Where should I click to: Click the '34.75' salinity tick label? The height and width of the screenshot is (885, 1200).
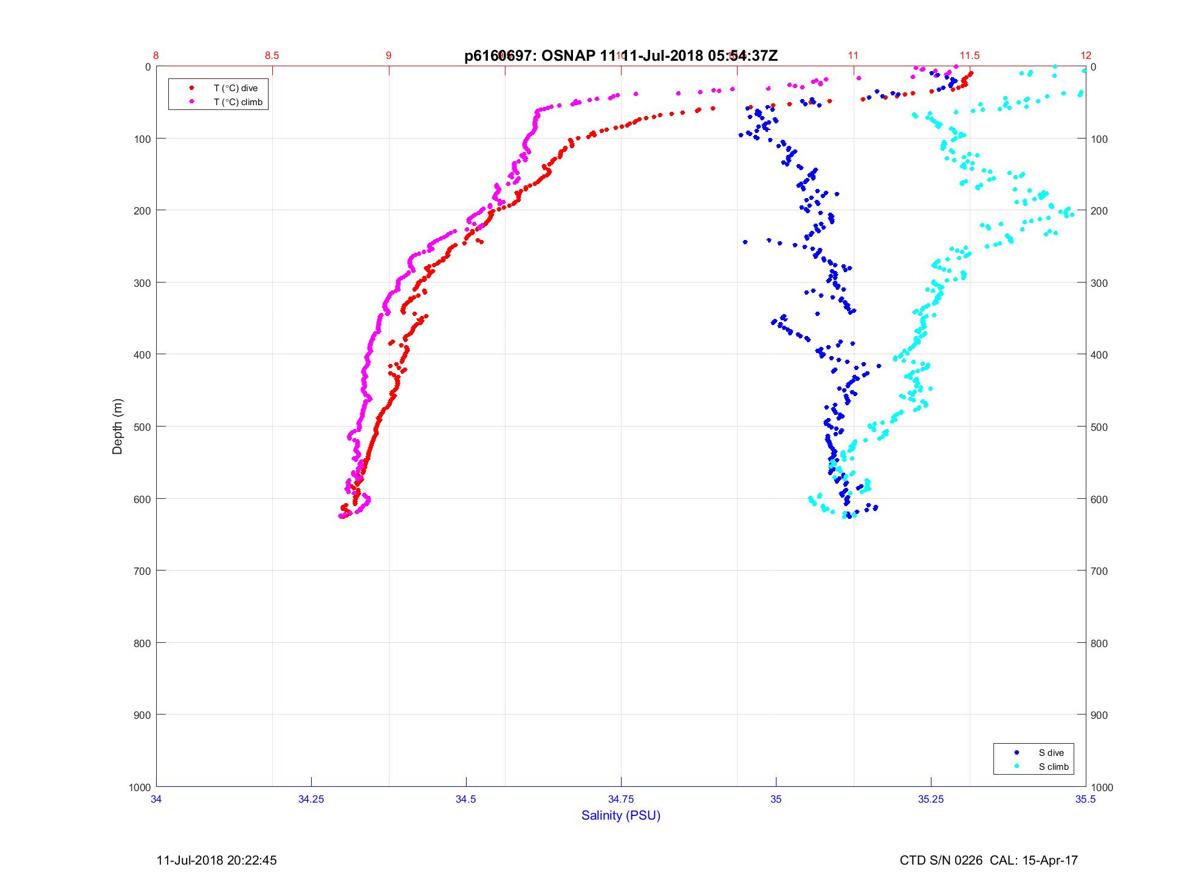(621, 799)
